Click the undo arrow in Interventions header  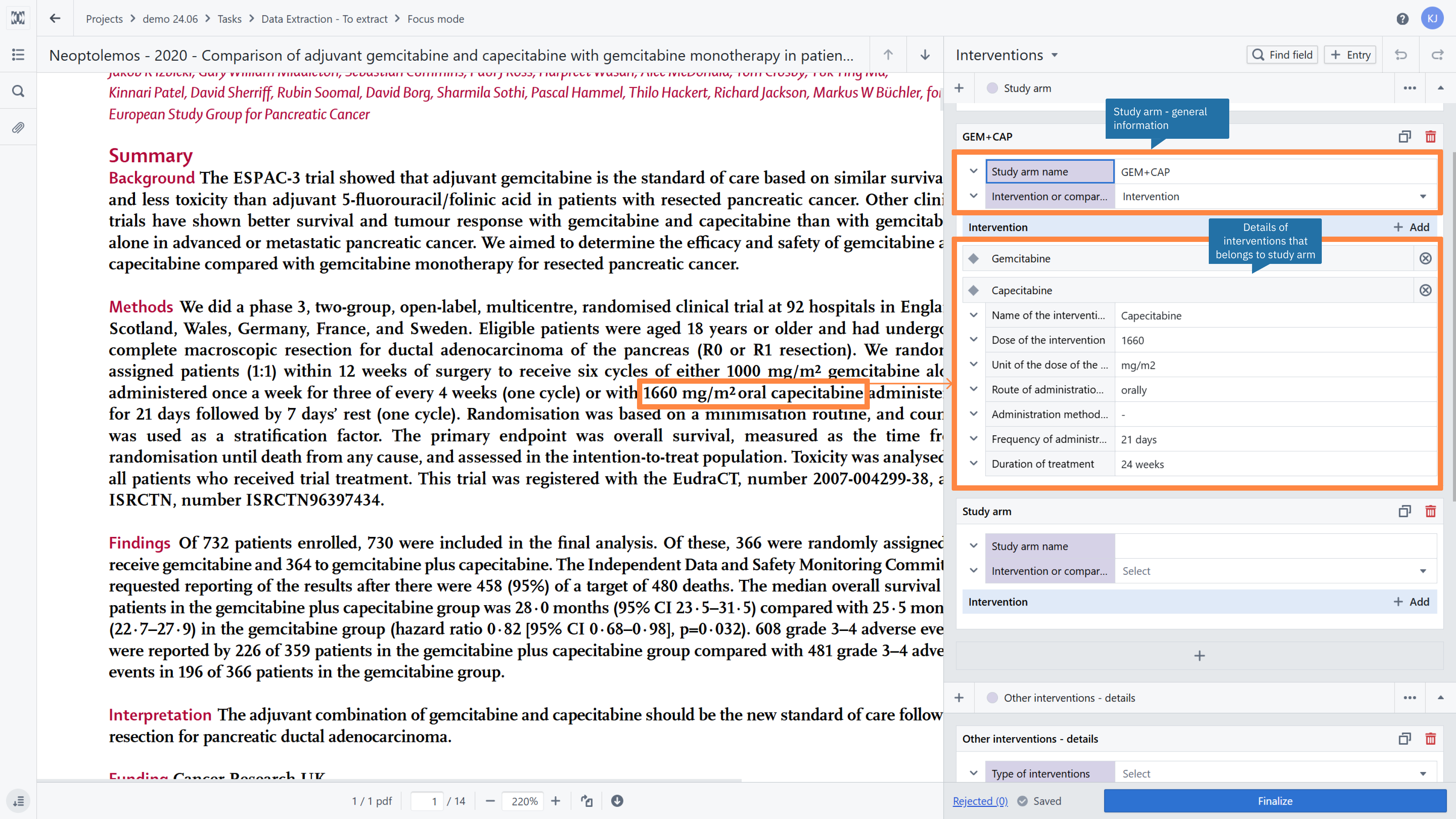tap(1401, 55)
